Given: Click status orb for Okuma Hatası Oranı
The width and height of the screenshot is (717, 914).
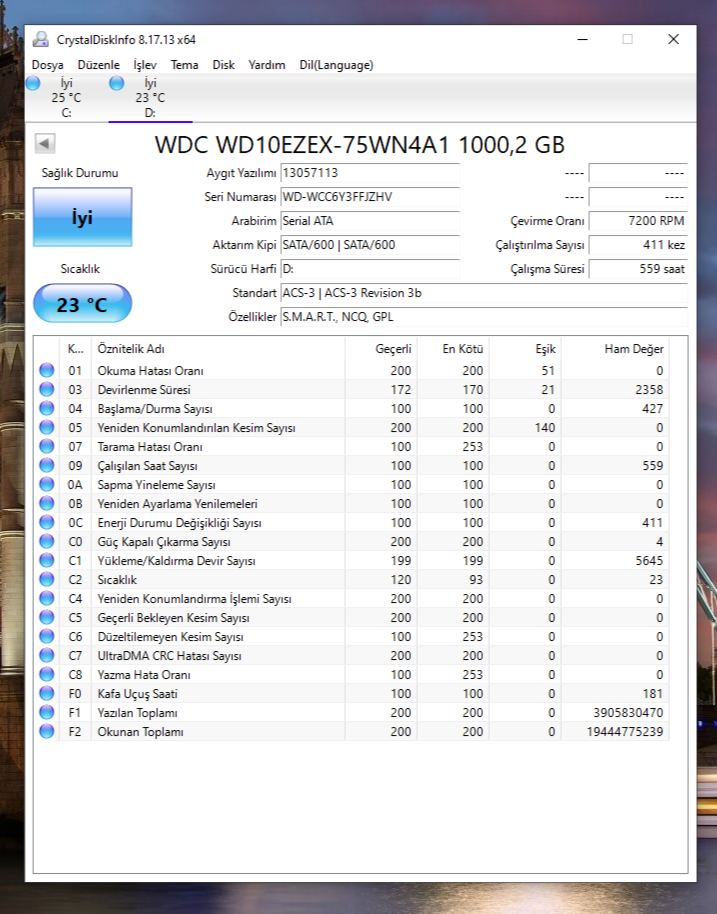Looking at the screenshot, I should [47, 370].
